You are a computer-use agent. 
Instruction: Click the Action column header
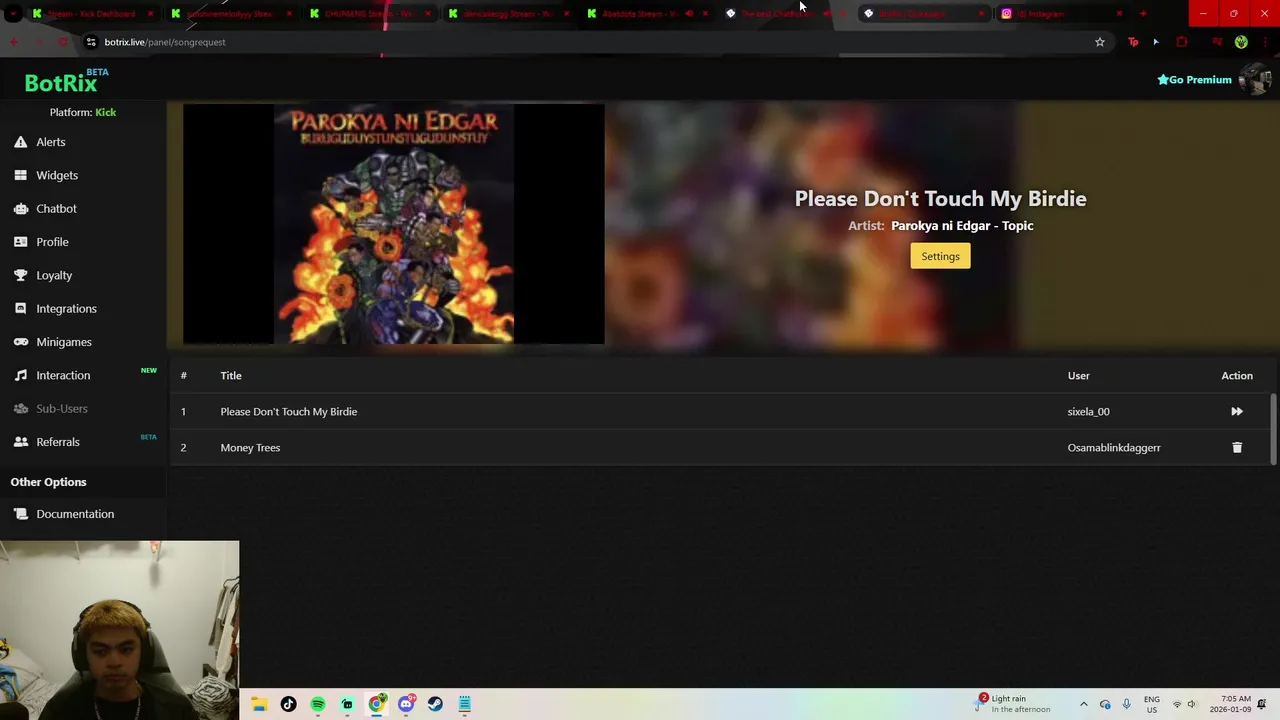(1237, 375)
